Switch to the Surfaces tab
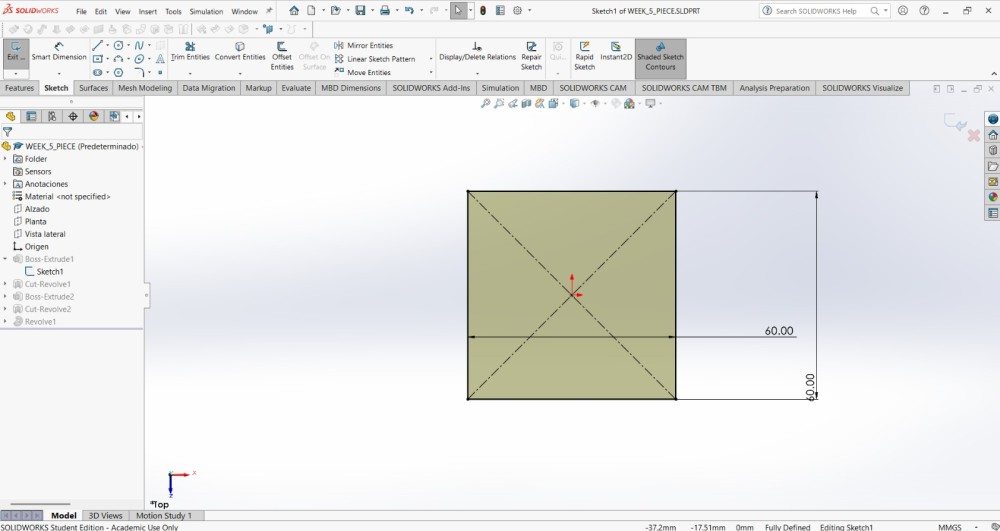 (x=93, y=88)
